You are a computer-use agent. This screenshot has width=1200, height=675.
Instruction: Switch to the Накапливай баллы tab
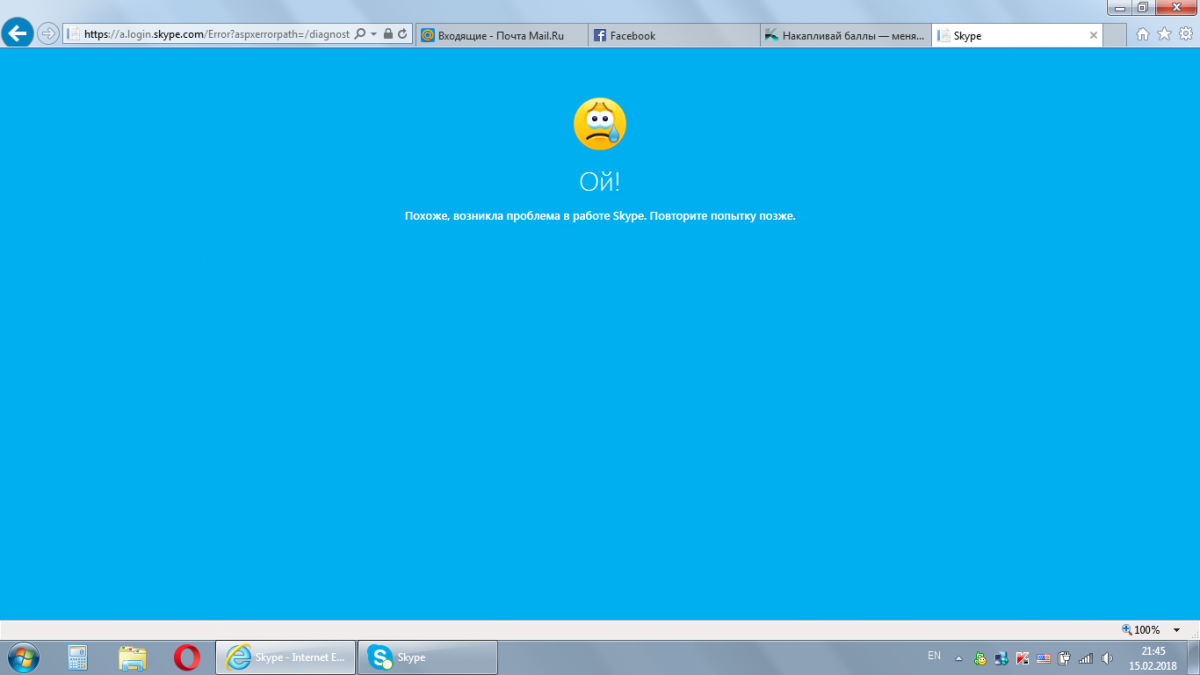(846, 35)
